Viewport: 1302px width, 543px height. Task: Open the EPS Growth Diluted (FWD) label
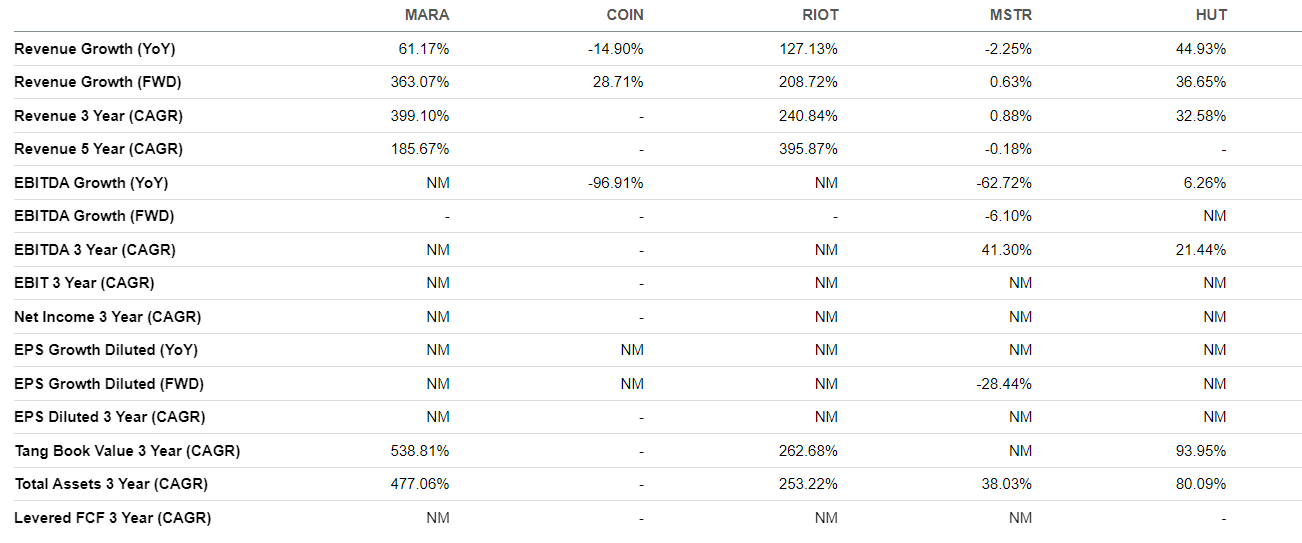coord(109,384)
